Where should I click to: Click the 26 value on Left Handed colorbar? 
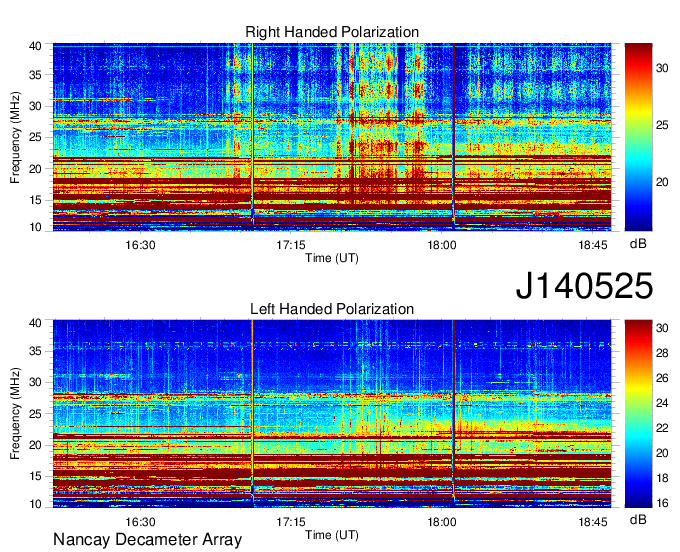662,379
